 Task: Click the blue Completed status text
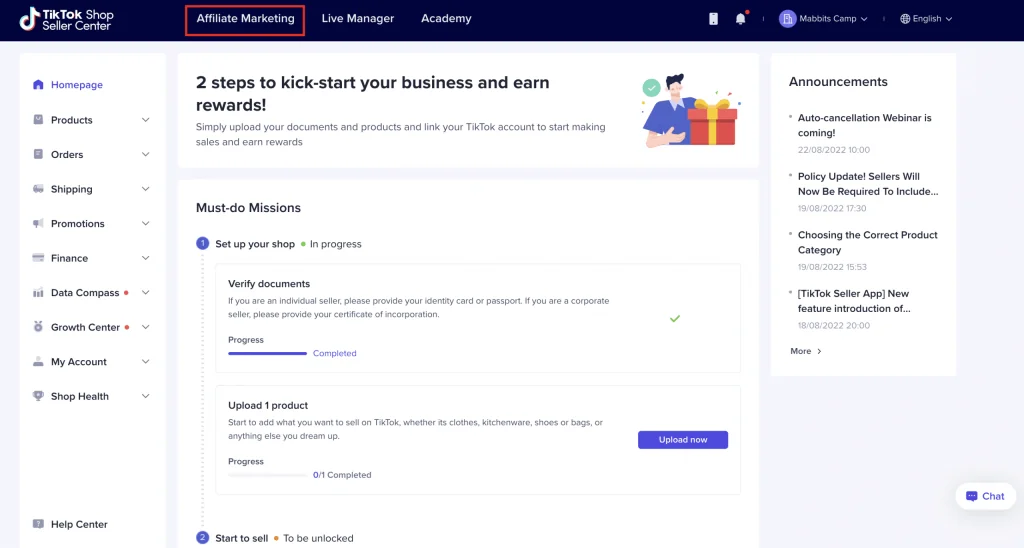click(334, 353)
